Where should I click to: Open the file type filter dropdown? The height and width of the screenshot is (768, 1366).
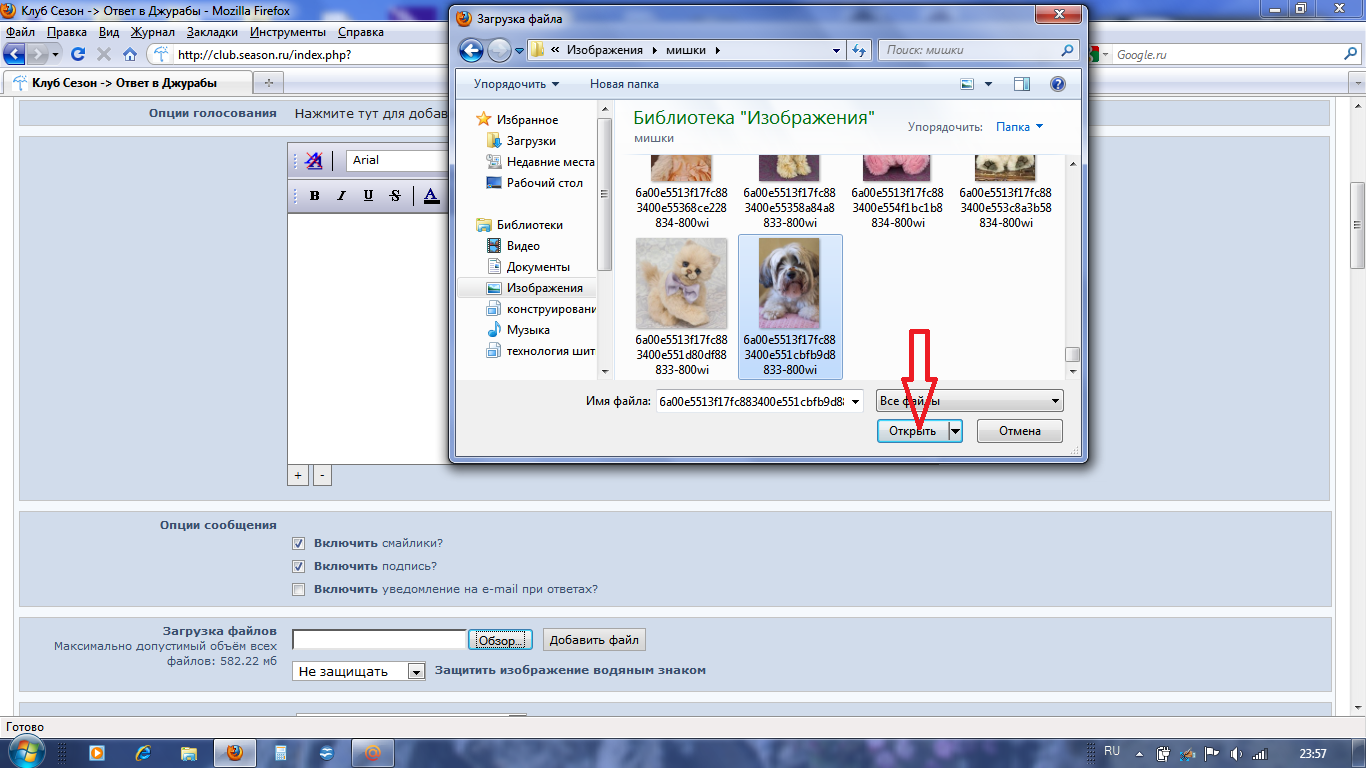click(969, 401)
